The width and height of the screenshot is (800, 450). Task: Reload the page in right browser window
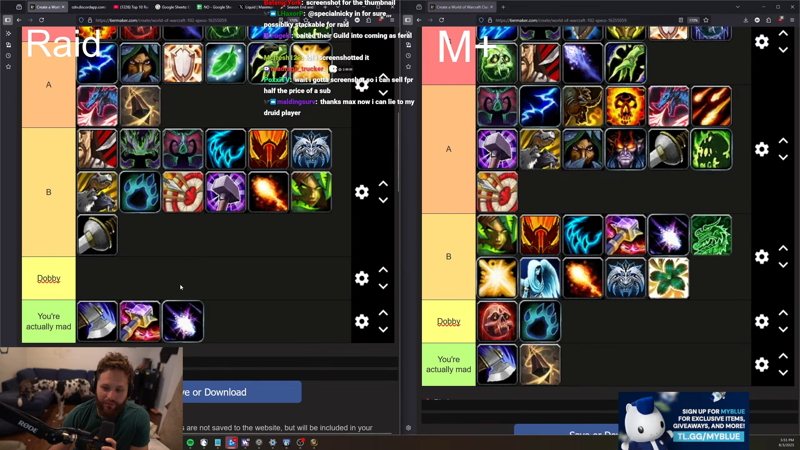tap(441, 20)
